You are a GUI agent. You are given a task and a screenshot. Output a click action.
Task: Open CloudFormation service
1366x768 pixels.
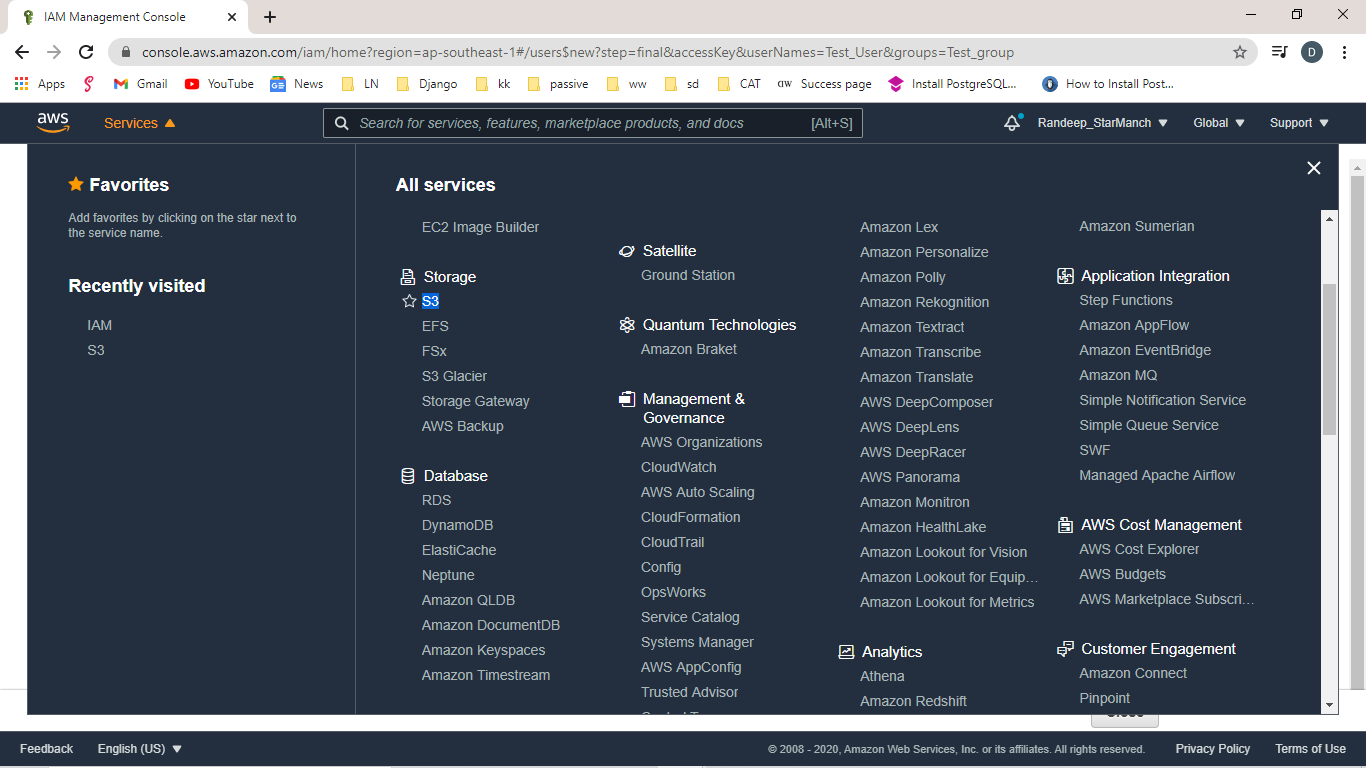click(x=690, y=517)
